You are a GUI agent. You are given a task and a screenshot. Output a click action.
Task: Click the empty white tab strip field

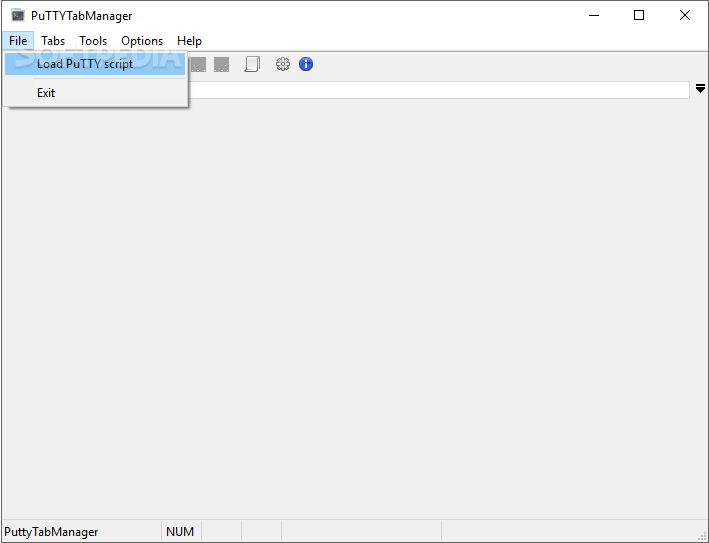[439, 90]
